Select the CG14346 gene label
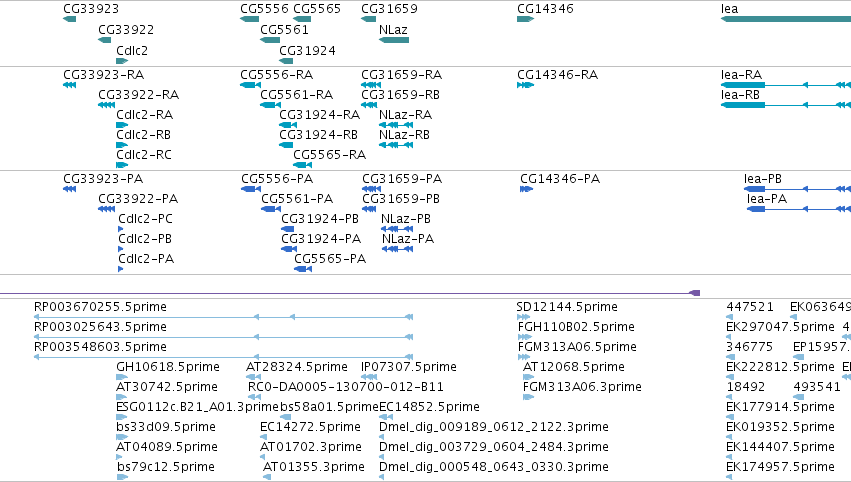851x482 pixels. [x=545, y=9]
